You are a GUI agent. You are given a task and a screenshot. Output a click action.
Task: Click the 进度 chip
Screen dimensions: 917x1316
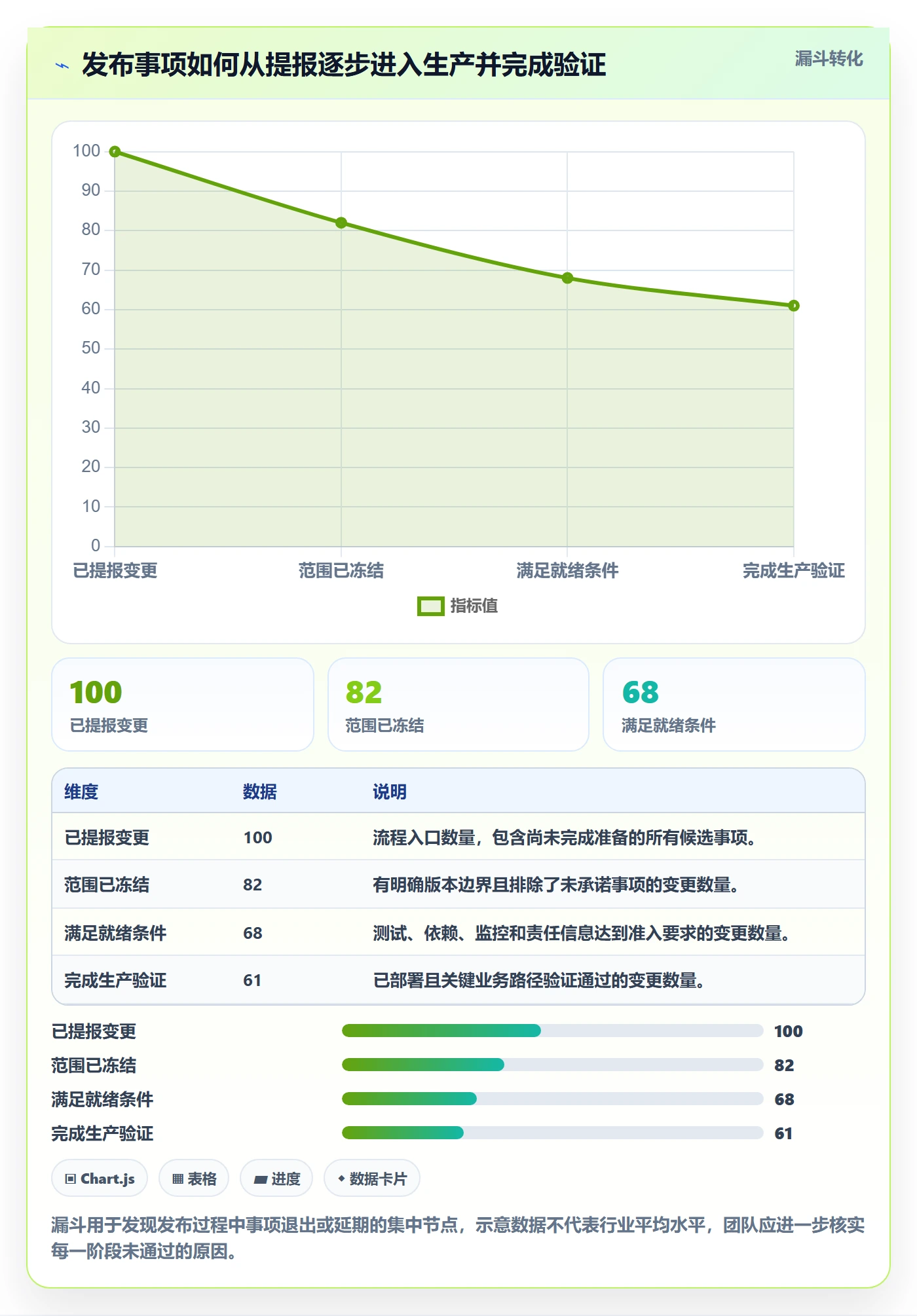[276, 1179]
